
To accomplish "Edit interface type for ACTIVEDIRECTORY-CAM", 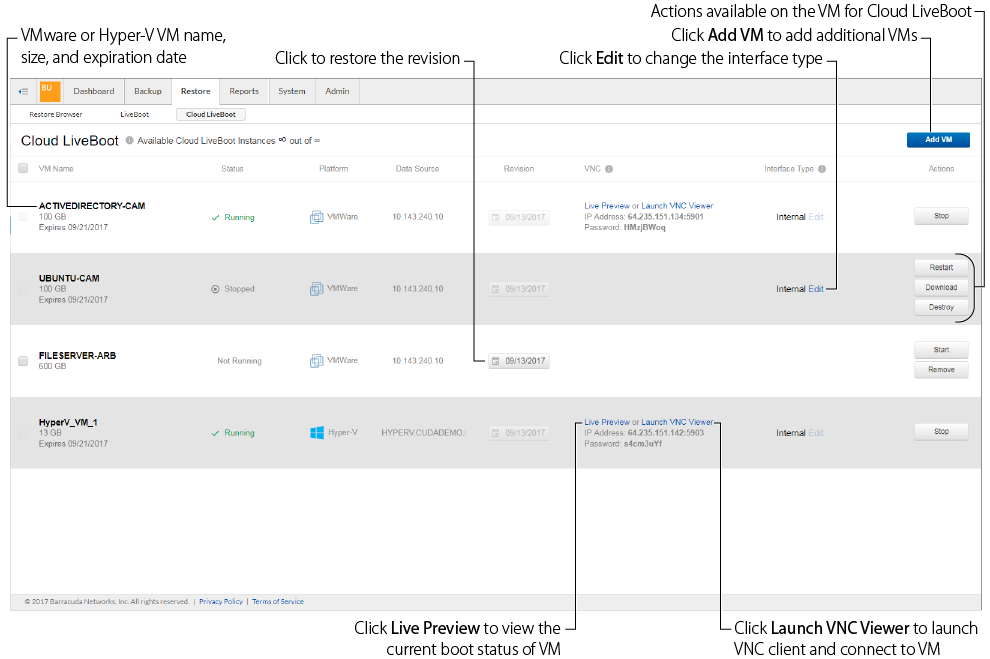I will [816, 217].
